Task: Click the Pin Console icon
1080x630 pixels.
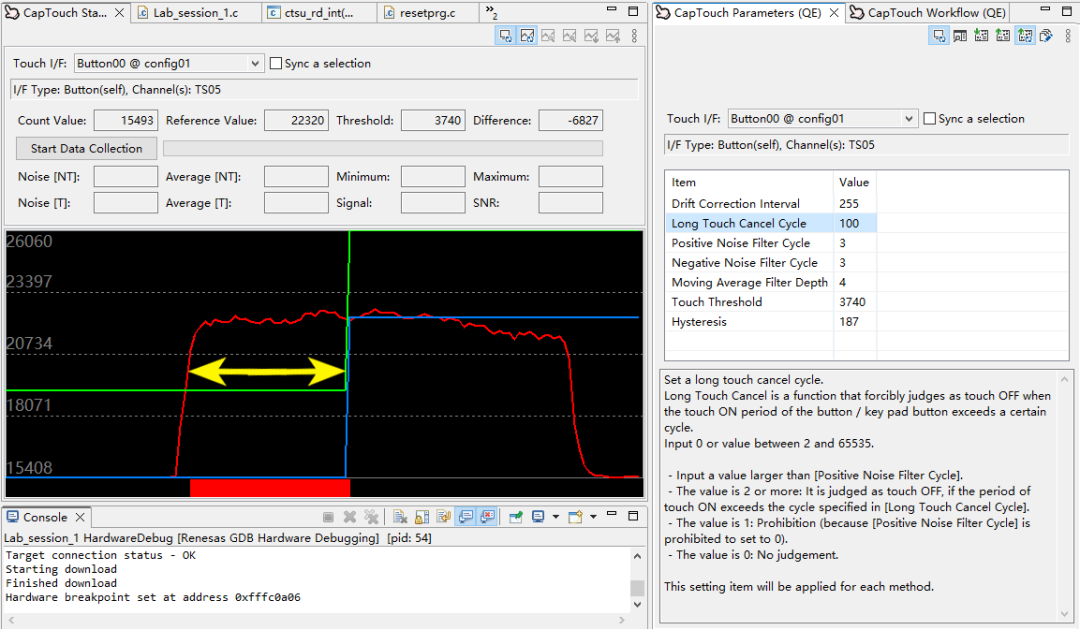Action: (515, 517)
